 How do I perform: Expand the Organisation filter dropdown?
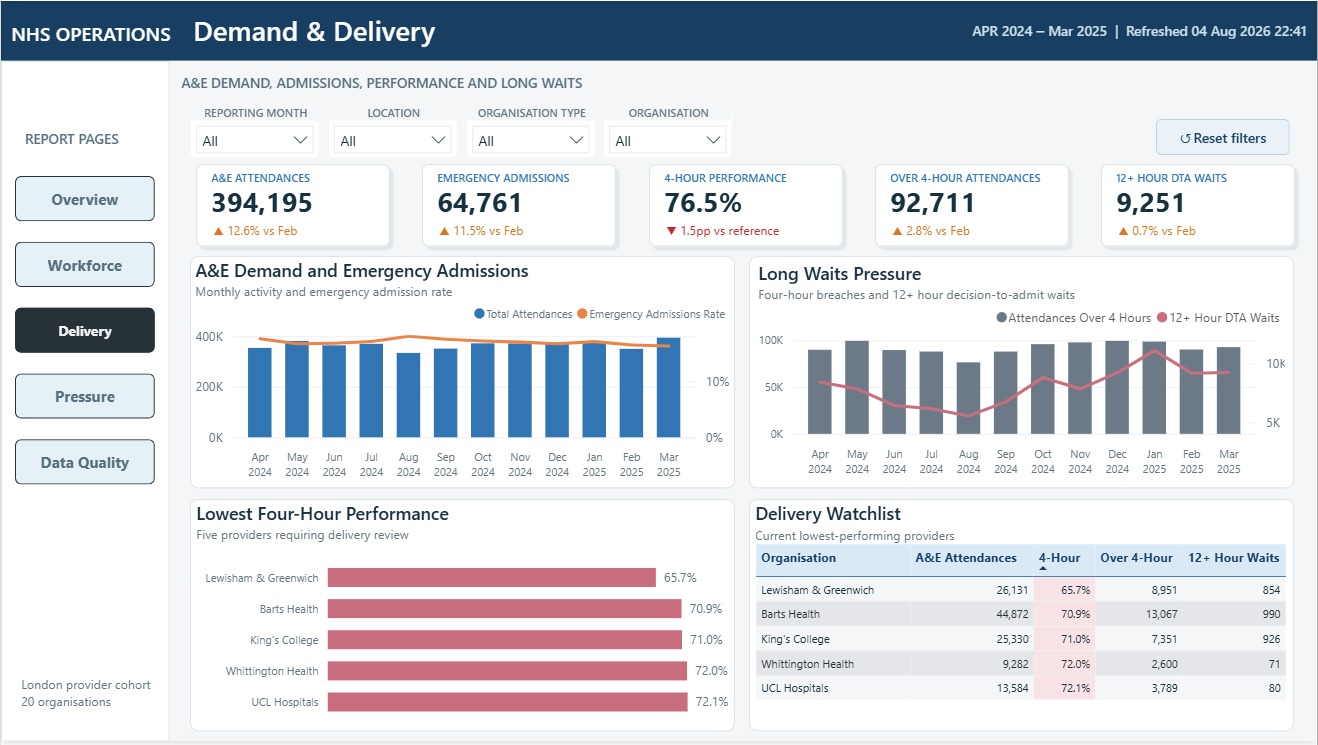click(x=669, y=141)
